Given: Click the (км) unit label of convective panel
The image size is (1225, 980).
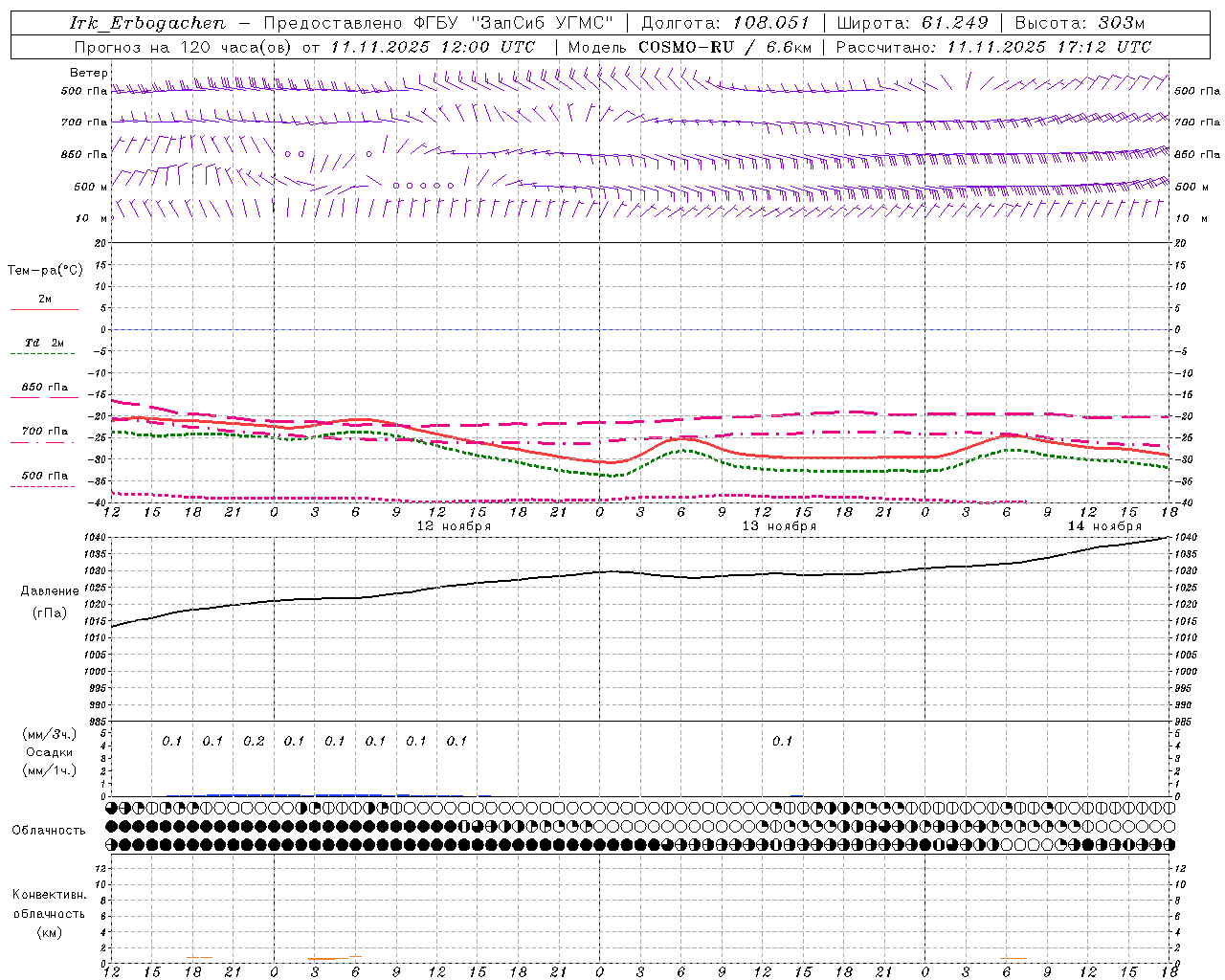Looking at the screenshot, I should click(x=49, y=932).
